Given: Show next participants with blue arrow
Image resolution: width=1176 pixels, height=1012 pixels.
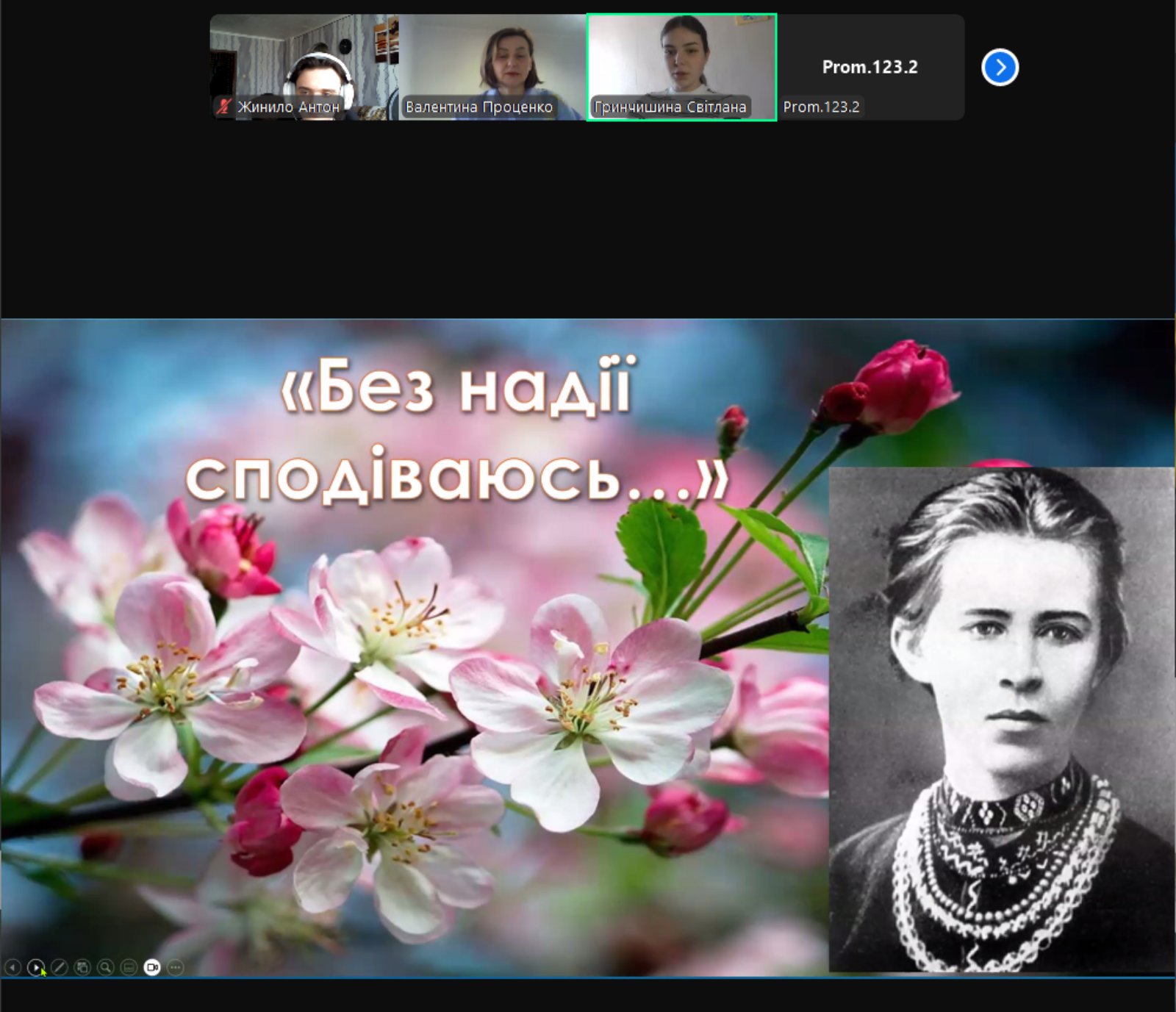Looking at the screenshot, I should [x=1000, y=68].
